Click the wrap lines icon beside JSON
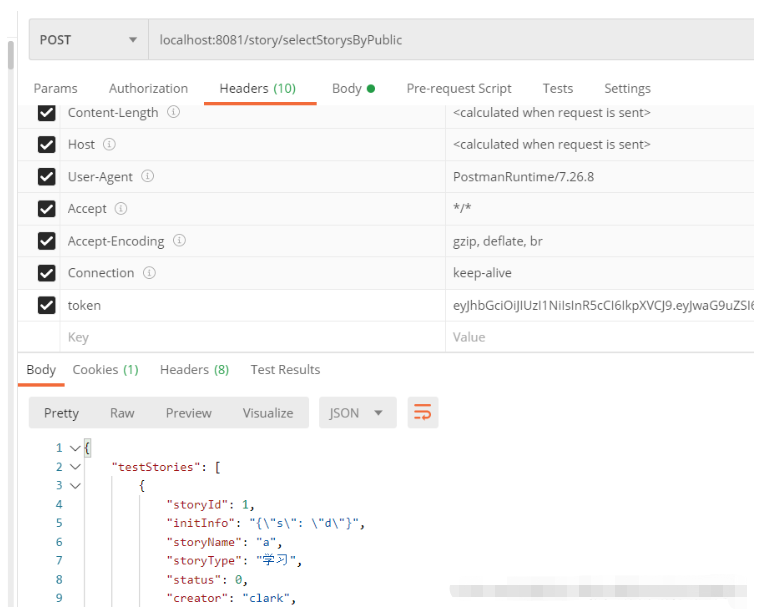Screen dimensions: 766x610 [423, 413]
